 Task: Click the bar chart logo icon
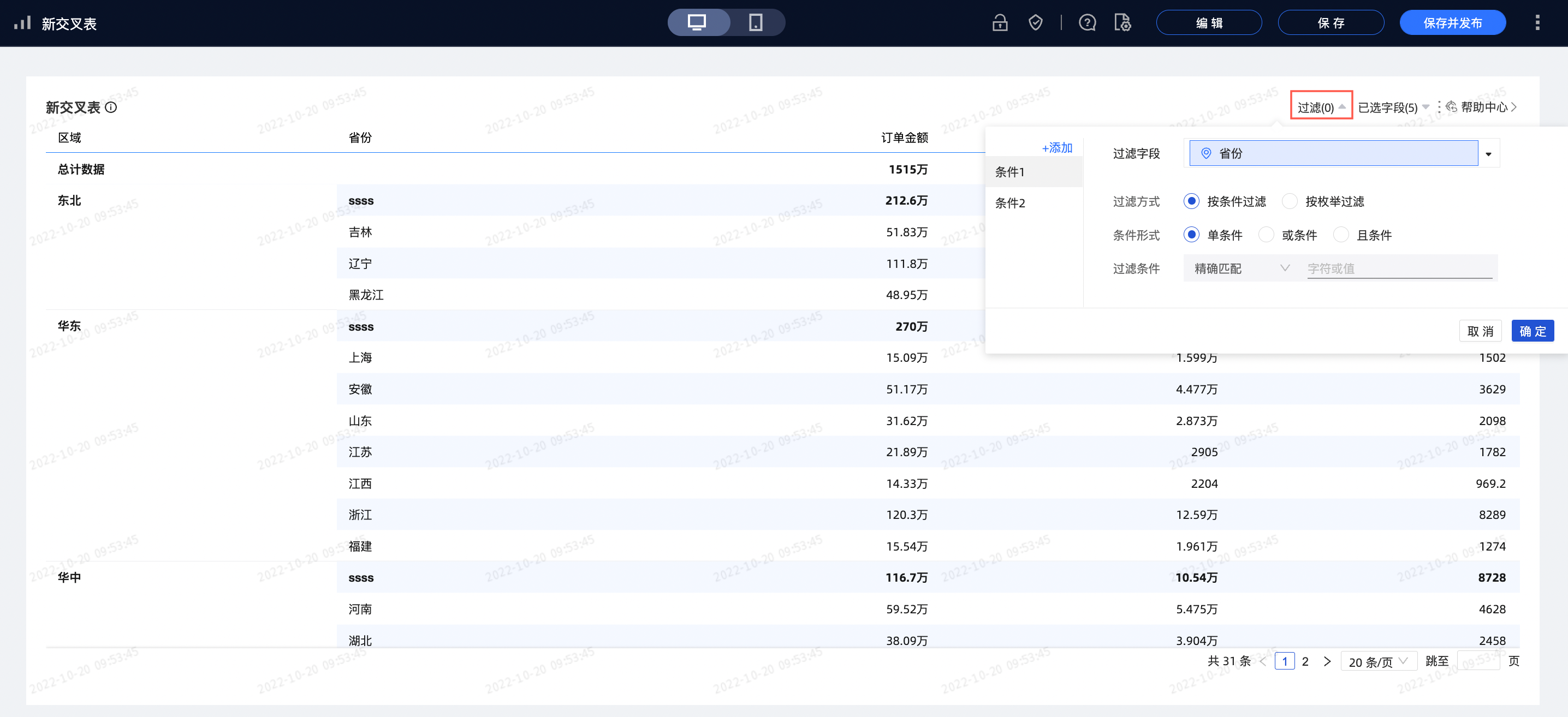point(22,23)
